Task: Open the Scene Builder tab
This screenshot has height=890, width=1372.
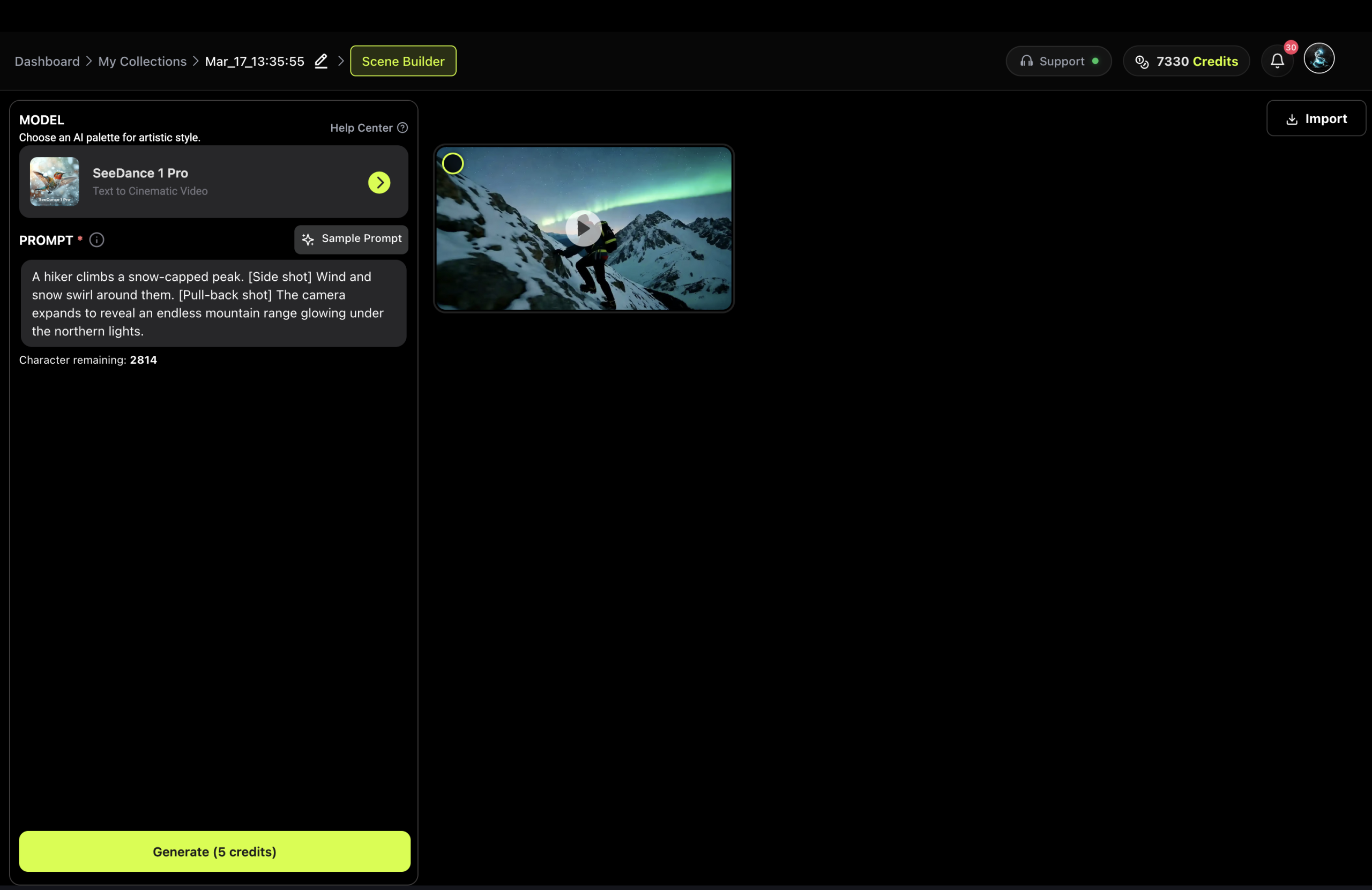Action: coord(403,61)
